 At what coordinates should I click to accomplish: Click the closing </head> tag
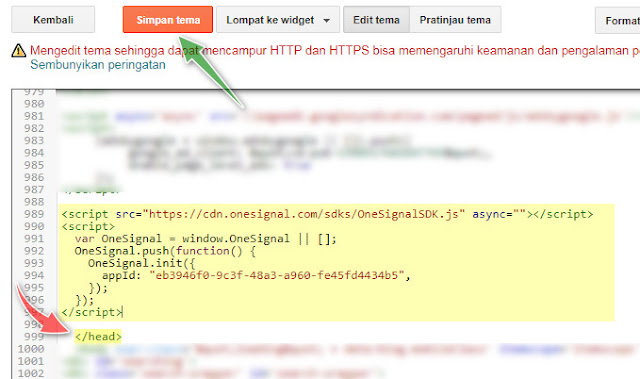[x=98, y=337]
